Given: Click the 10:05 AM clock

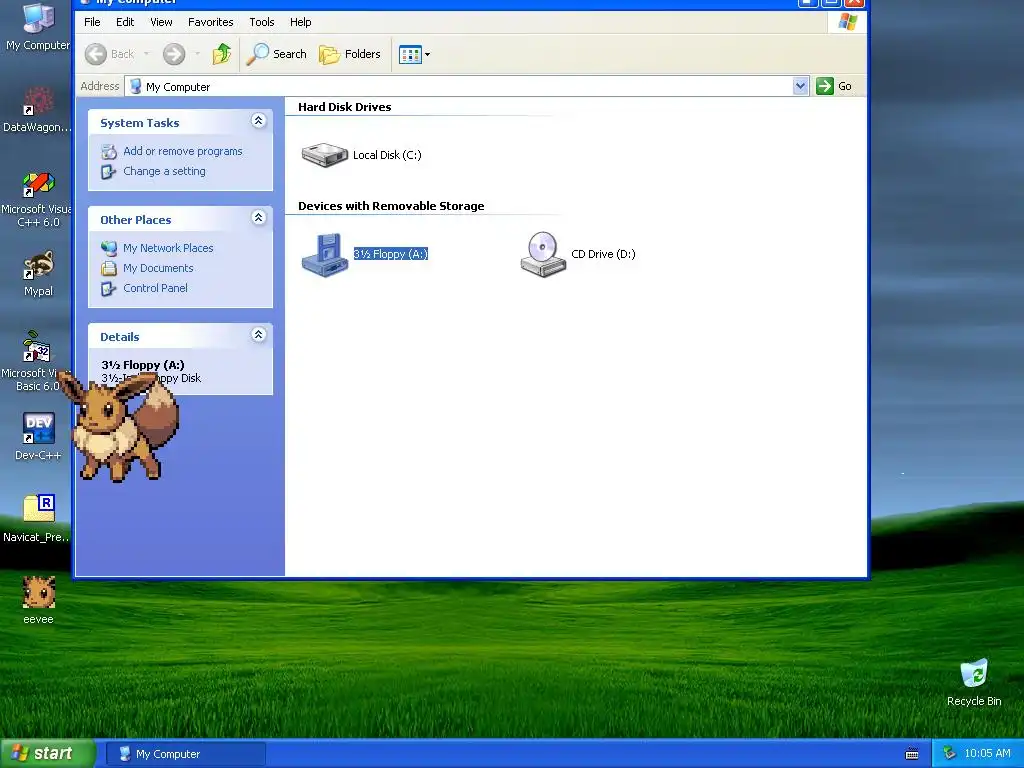Looking at the screenshot, I should pyautogui.click(x=987, y=754).
